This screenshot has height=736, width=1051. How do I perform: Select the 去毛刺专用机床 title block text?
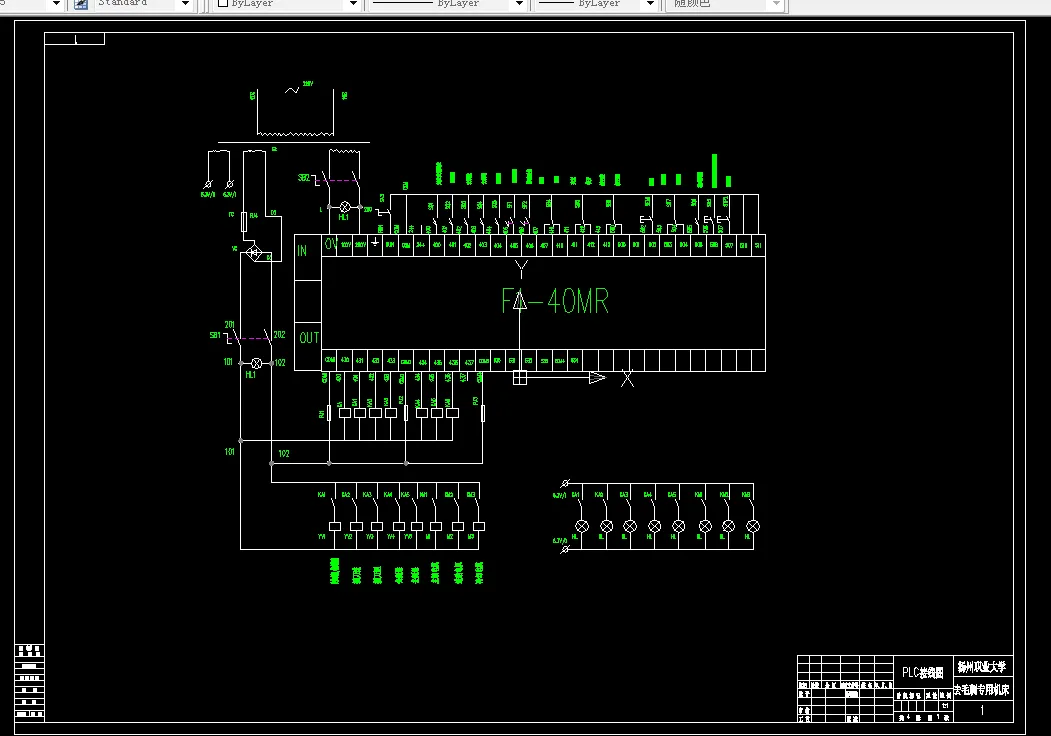click(x=982, y=689)
